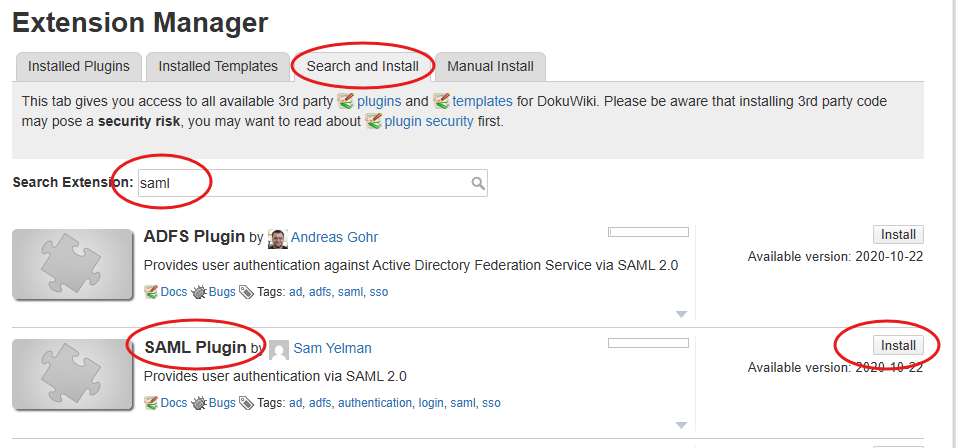Expand ADFS Plugin details arrow

pos(682,314)
